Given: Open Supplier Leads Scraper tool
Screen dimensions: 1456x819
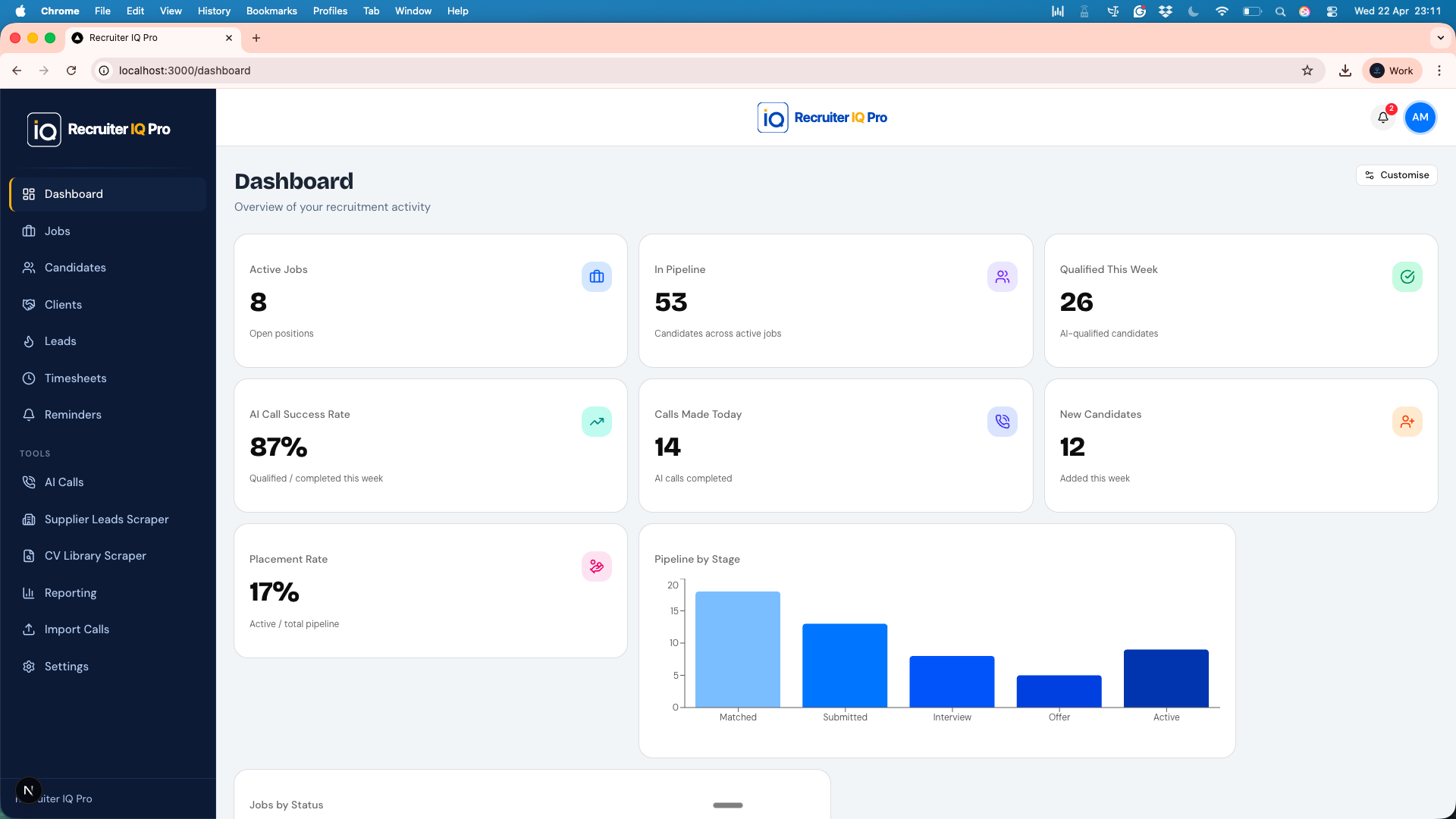Looking at the screenshot, I should tap(108, 519).
